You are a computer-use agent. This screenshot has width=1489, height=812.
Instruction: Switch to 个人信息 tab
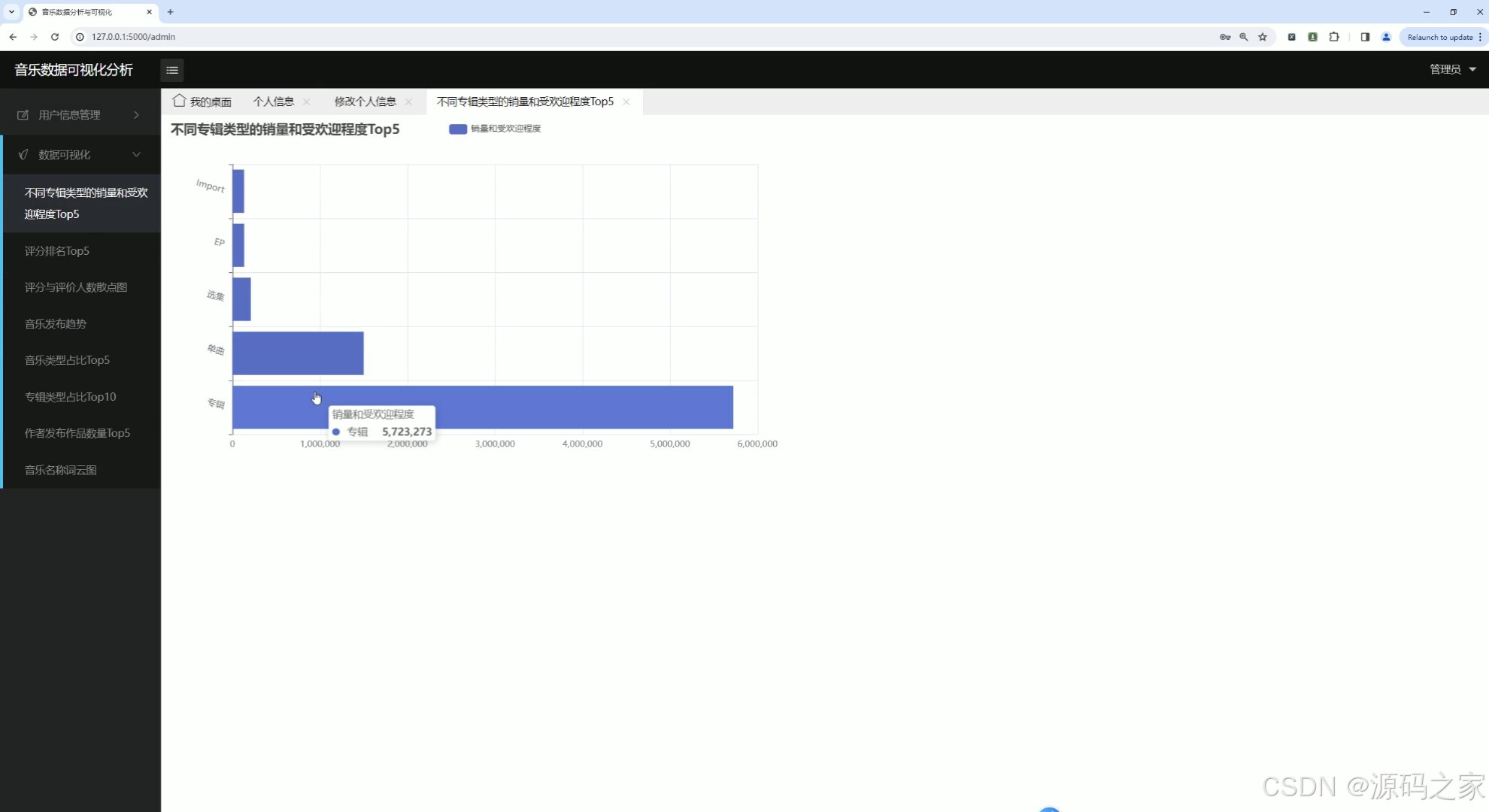pyautogui.click(x=273, y=101)
